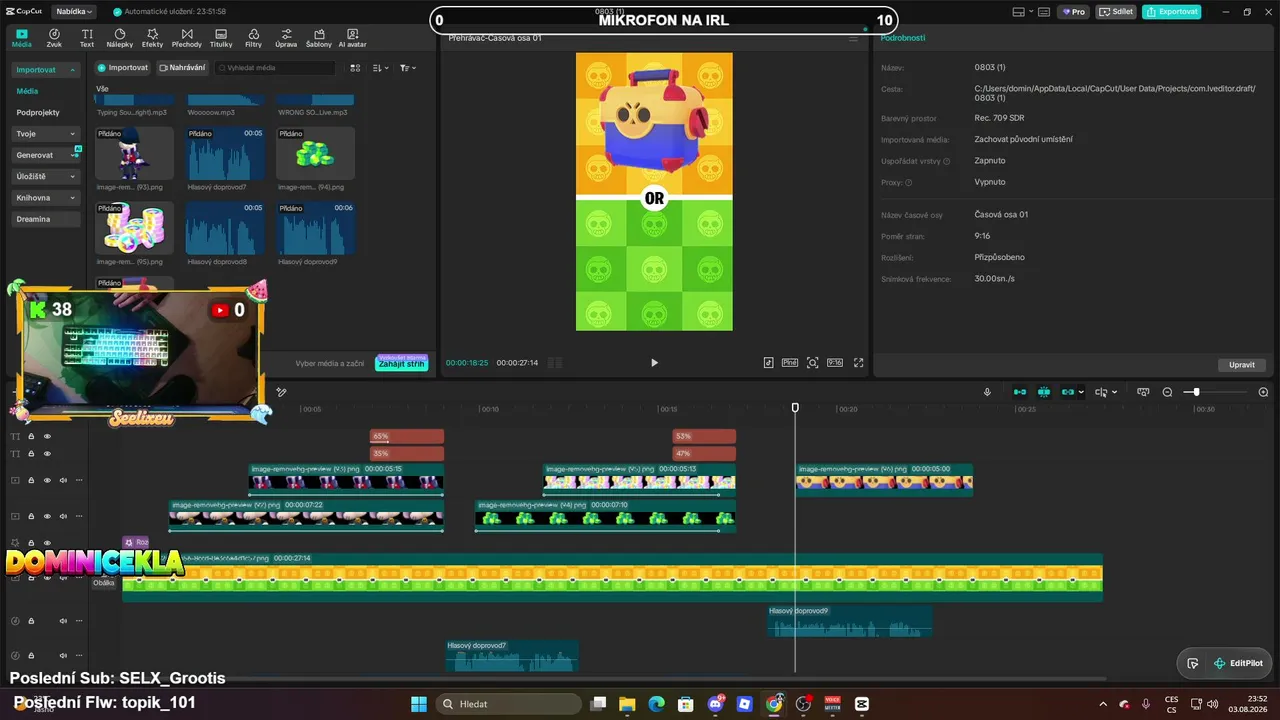The width and height of the screenshot is (1280, 720).
Task: Play the preview video
Action: point(655,363)
